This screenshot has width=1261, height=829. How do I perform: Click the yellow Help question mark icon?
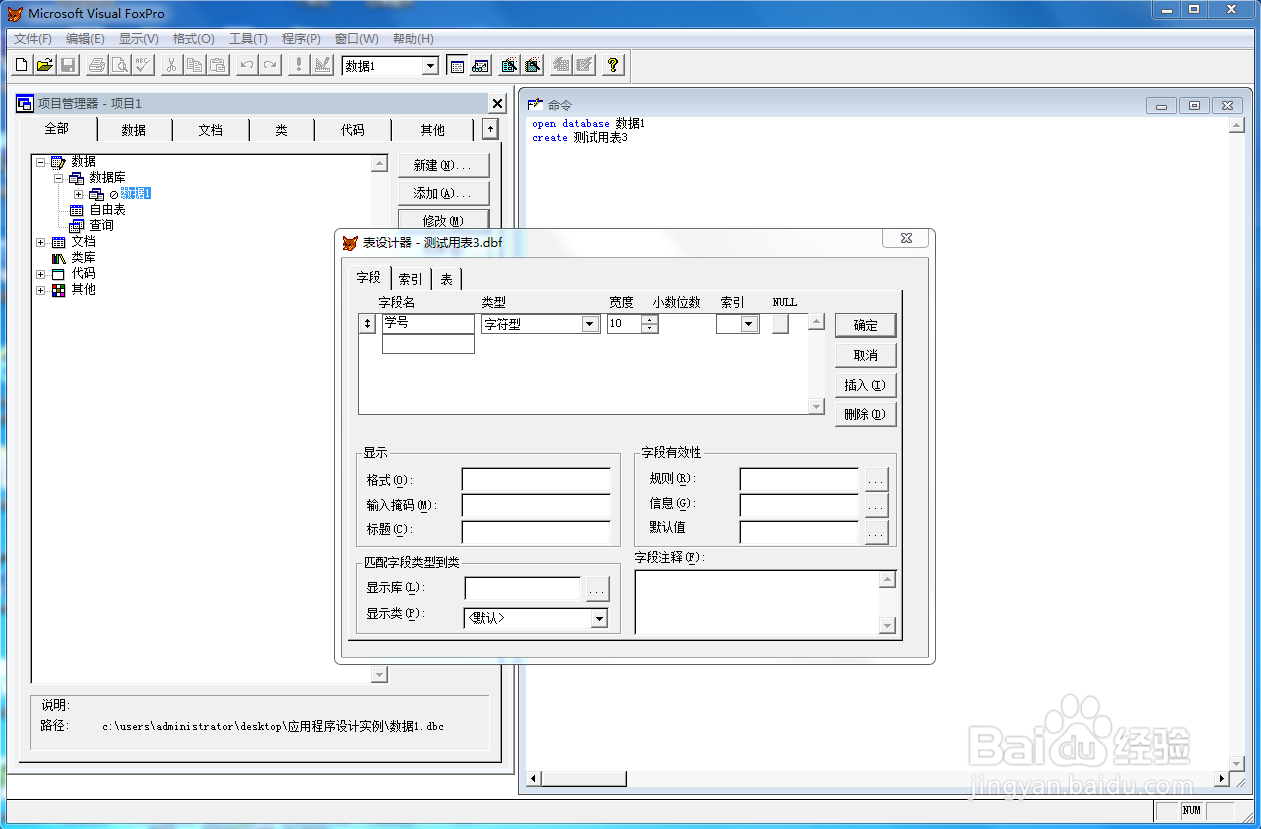(x=613, y=65)
